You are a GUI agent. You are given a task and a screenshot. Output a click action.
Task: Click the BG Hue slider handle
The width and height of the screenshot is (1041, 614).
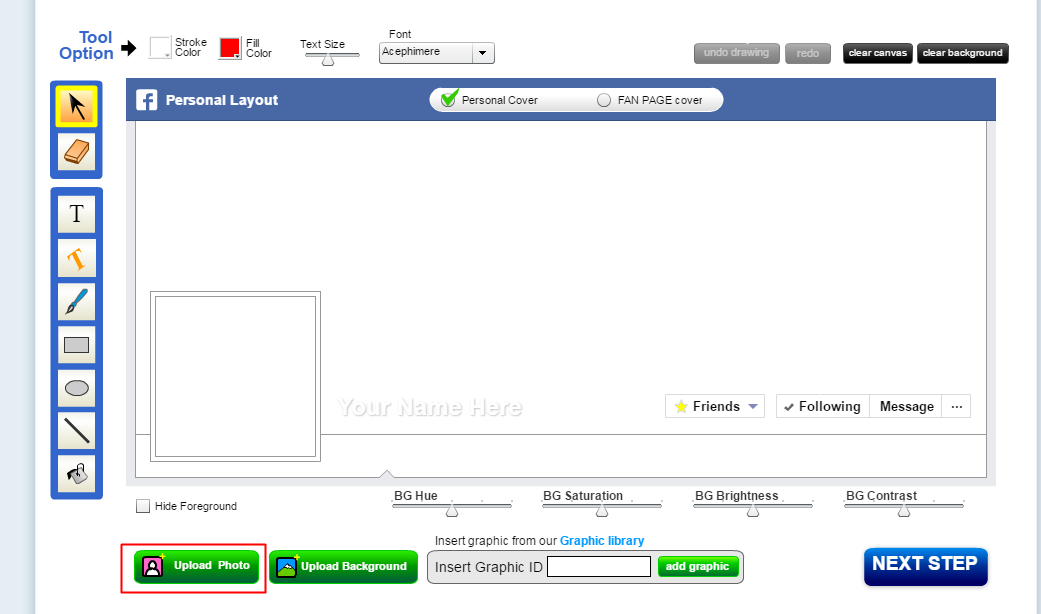point(452,510)
